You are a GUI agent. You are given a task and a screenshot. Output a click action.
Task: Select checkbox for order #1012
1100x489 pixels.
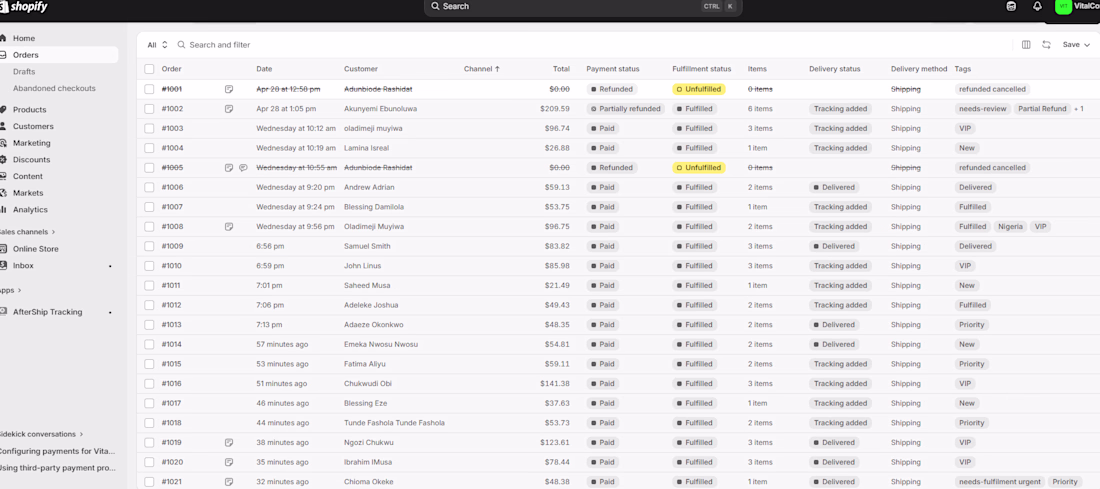pyautogui.click(x=149, y=305)
